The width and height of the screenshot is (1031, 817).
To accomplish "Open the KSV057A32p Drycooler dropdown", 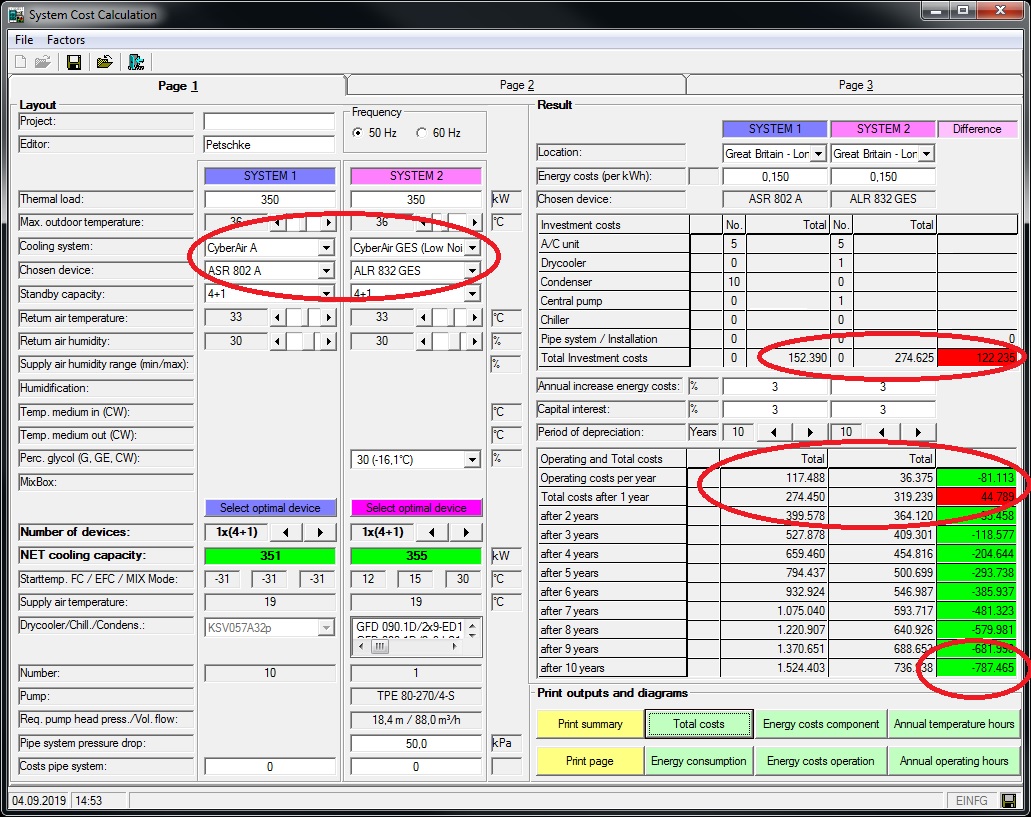I will tap(326, 628).
